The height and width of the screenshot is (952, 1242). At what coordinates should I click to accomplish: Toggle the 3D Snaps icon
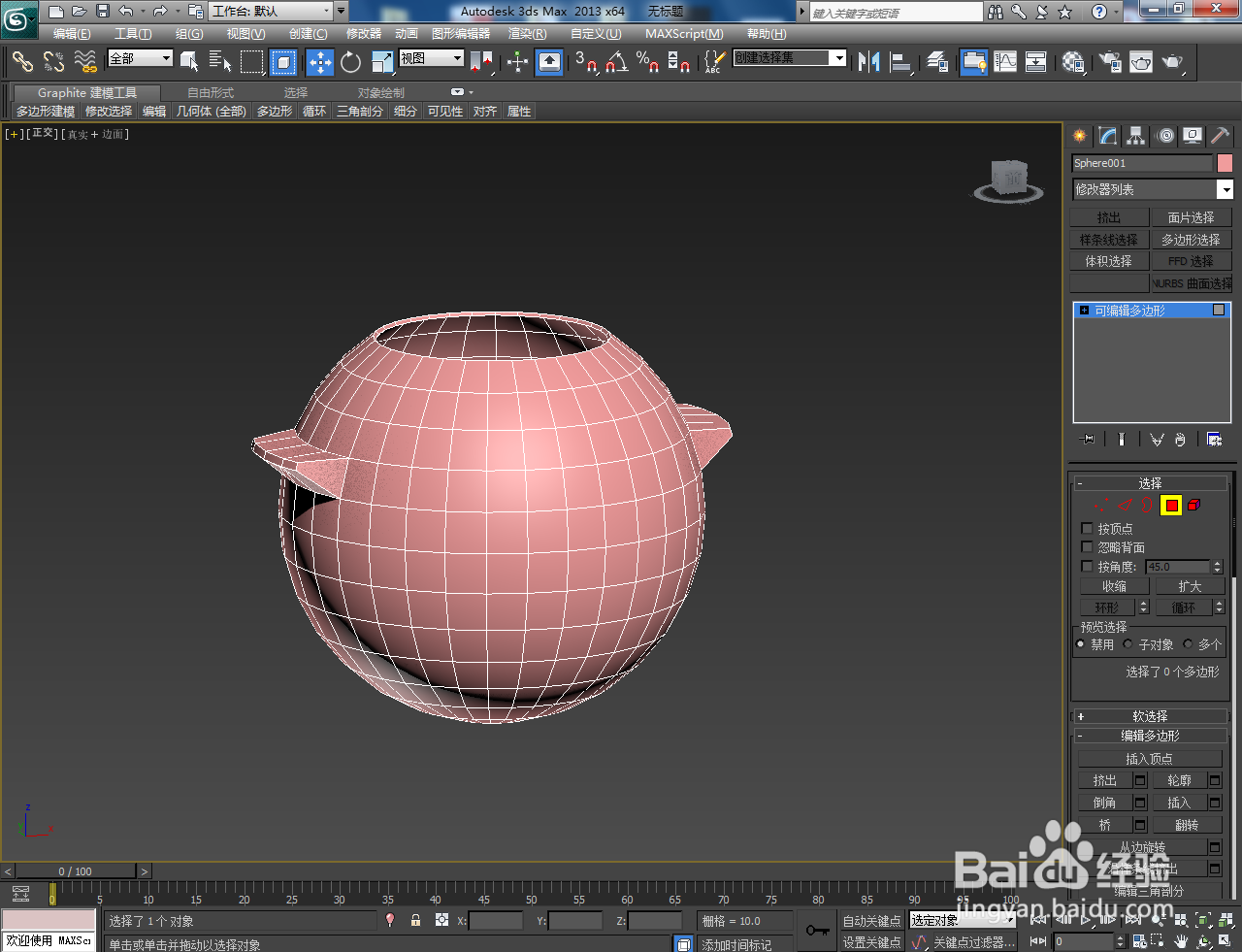tap(585, 62)
